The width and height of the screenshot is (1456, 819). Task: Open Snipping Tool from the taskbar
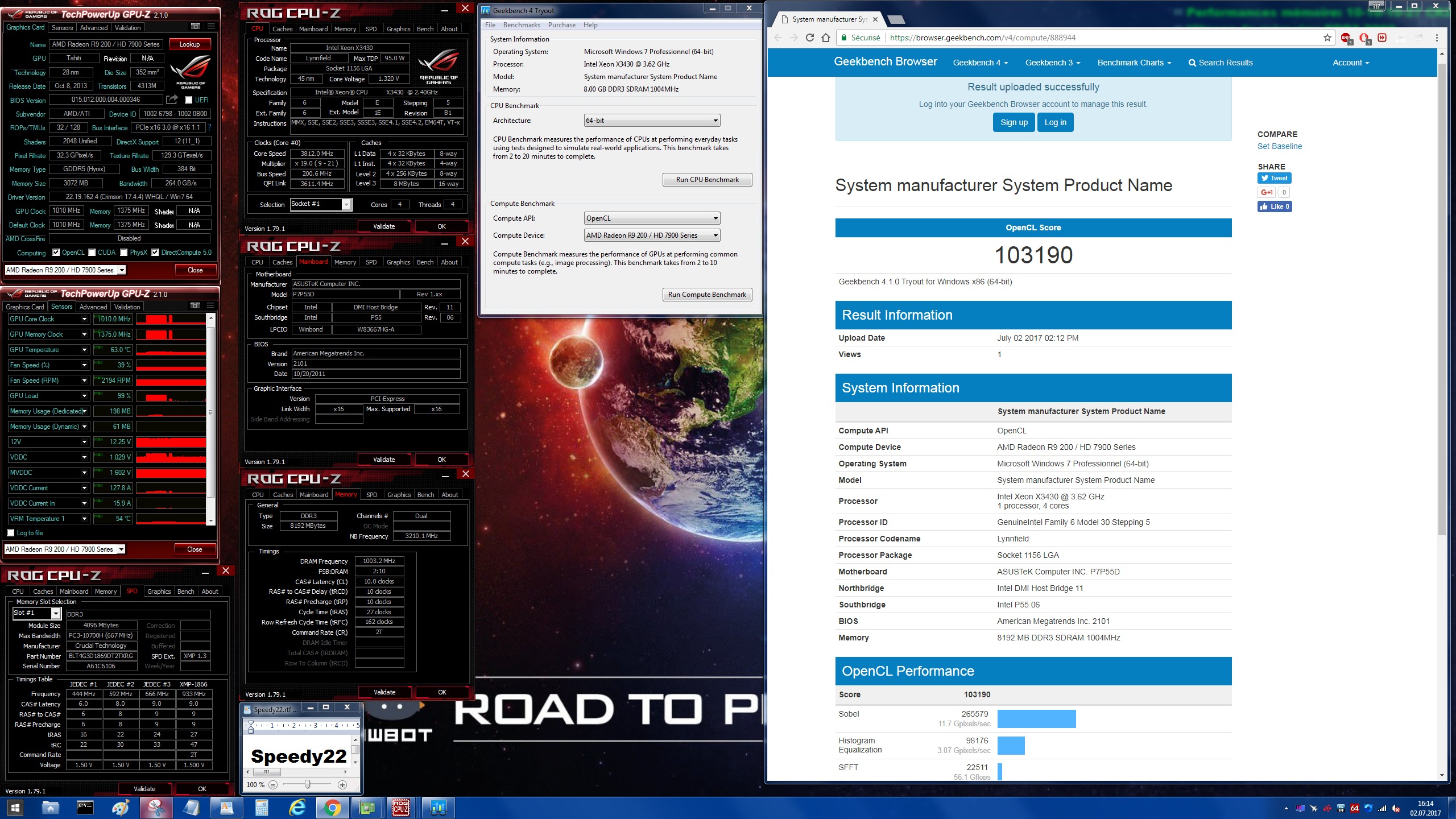click(156, 808)
